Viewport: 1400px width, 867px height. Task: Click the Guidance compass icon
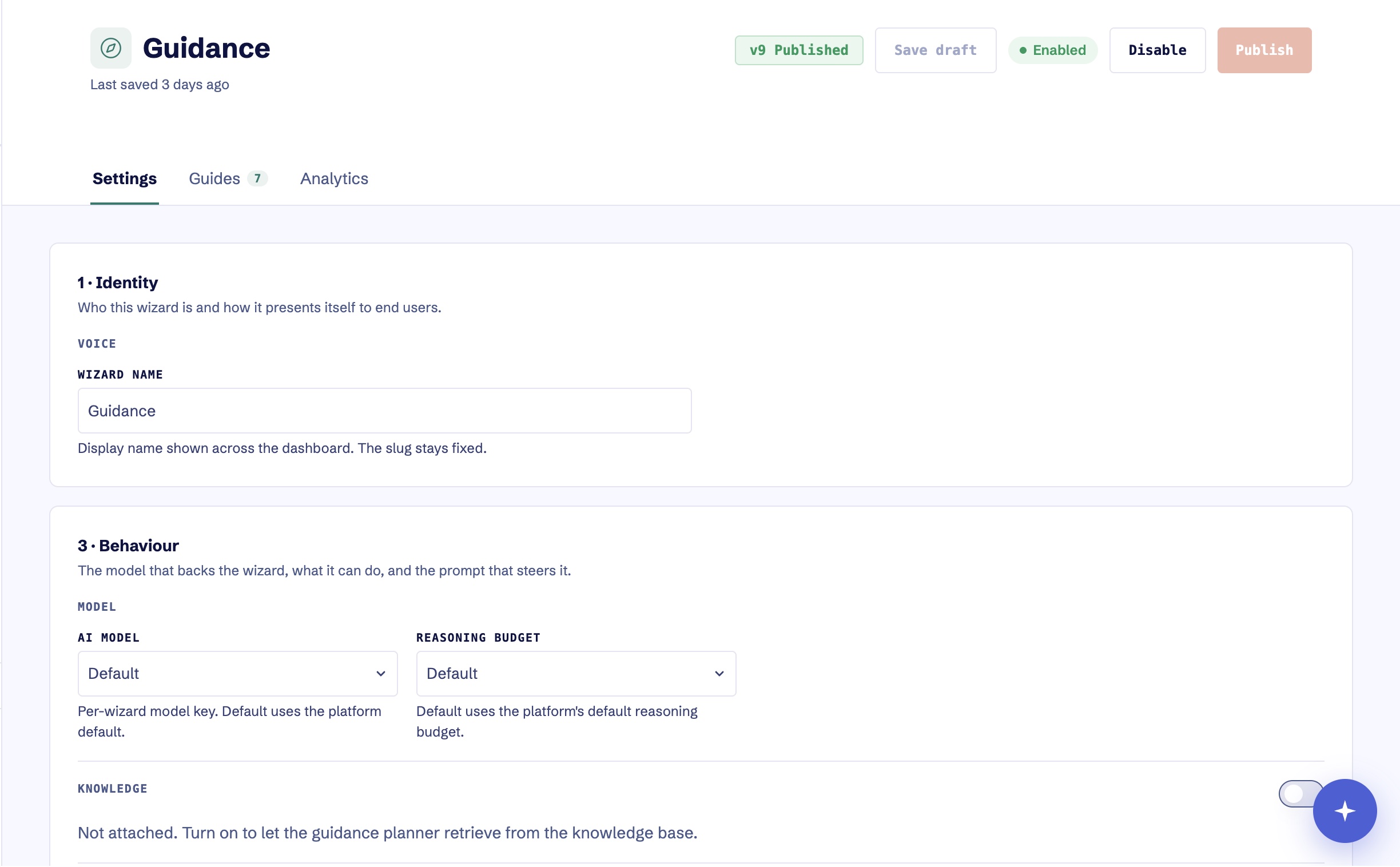point(110,48)
